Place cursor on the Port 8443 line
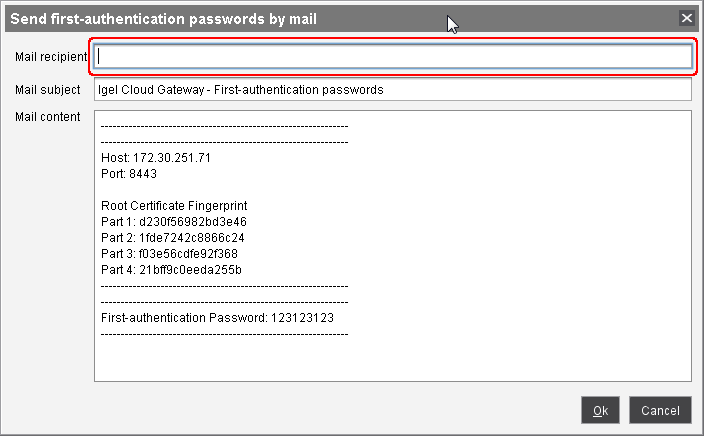This screenshot has height=436, width=704. (x=129, y=173)
